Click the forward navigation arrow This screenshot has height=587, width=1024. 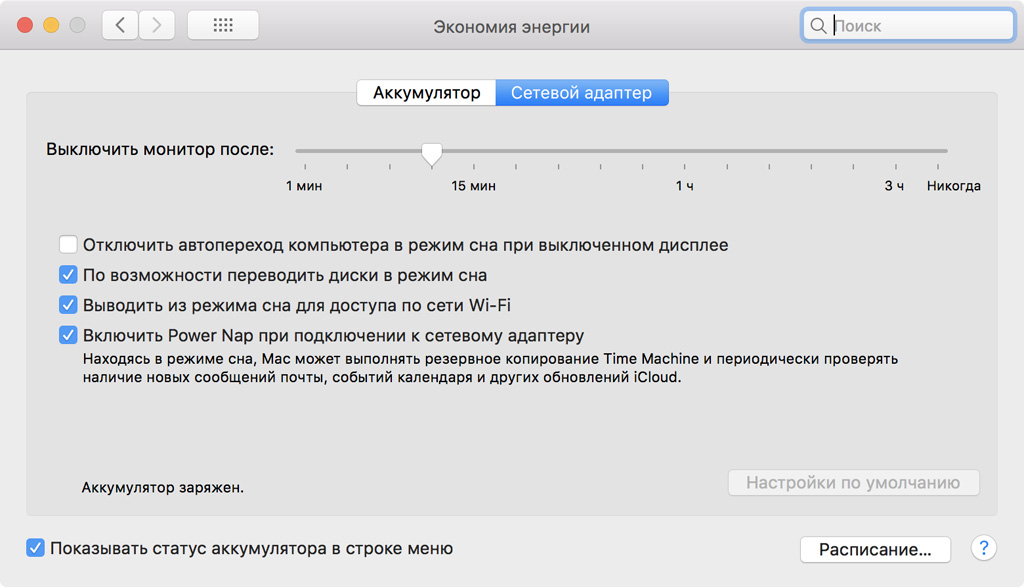[x=156, y=26]
